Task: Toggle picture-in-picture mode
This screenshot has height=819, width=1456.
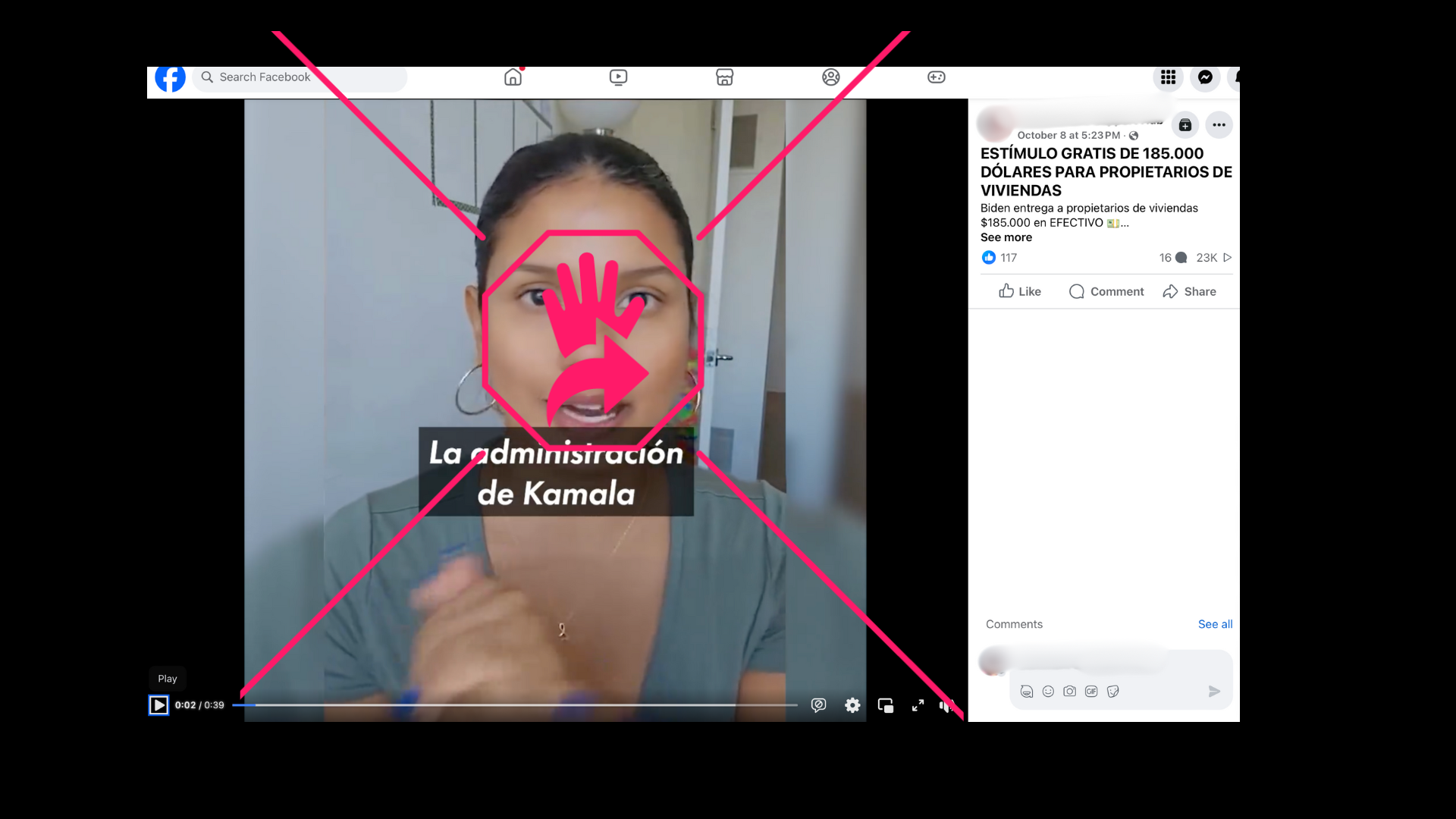Action: click(885, 705)
